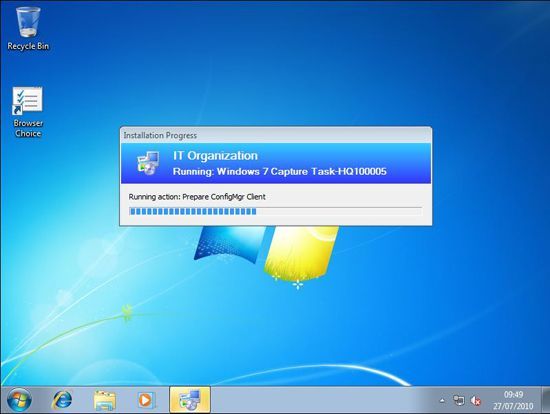The image size is (550, 414).
Task: Click the muted volume tray icon
Action: click(475, 401)
